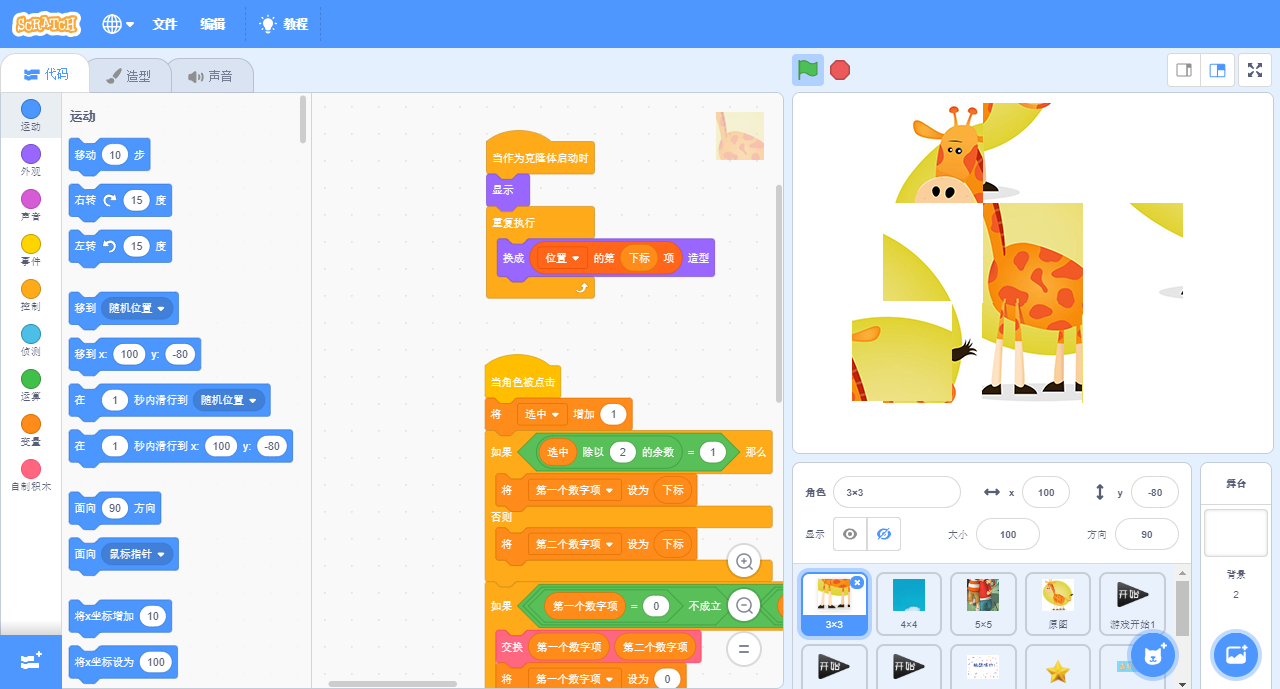
Task: Click the sprite y position field
Action: click(1155, 492)
